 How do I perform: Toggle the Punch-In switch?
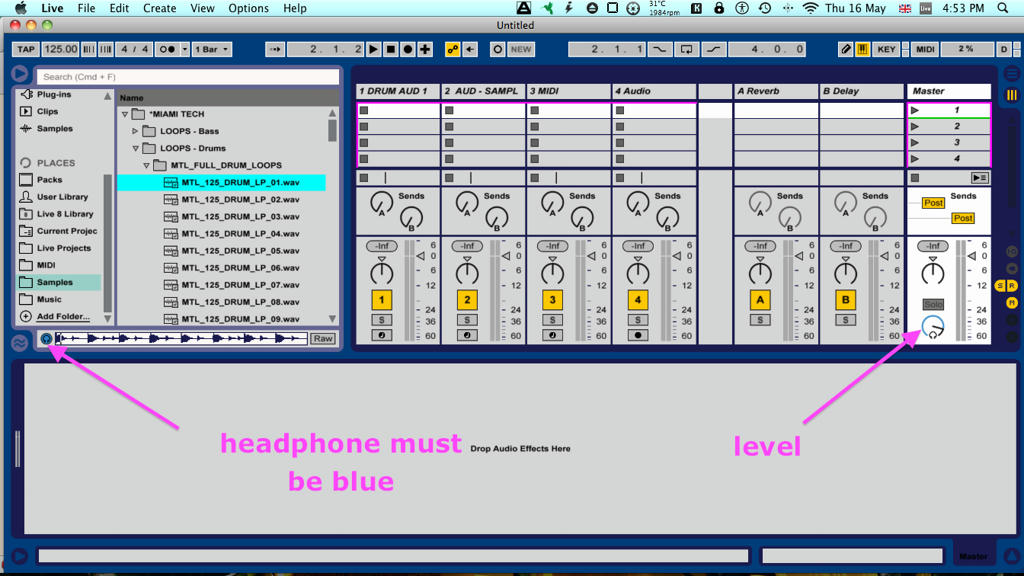tap(660, 49)
